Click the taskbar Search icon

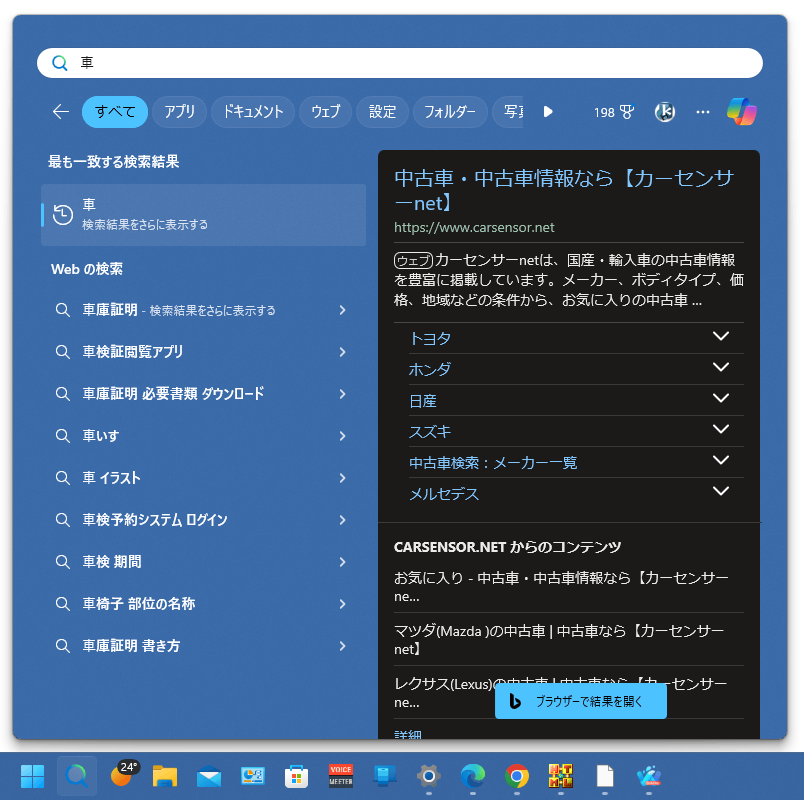coord(77,776)
